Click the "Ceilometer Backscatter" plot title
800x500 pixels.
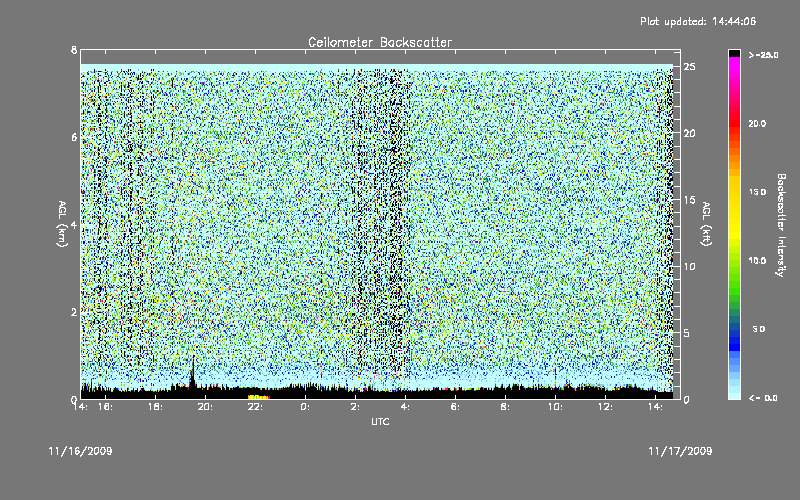[x=380, y=42]
